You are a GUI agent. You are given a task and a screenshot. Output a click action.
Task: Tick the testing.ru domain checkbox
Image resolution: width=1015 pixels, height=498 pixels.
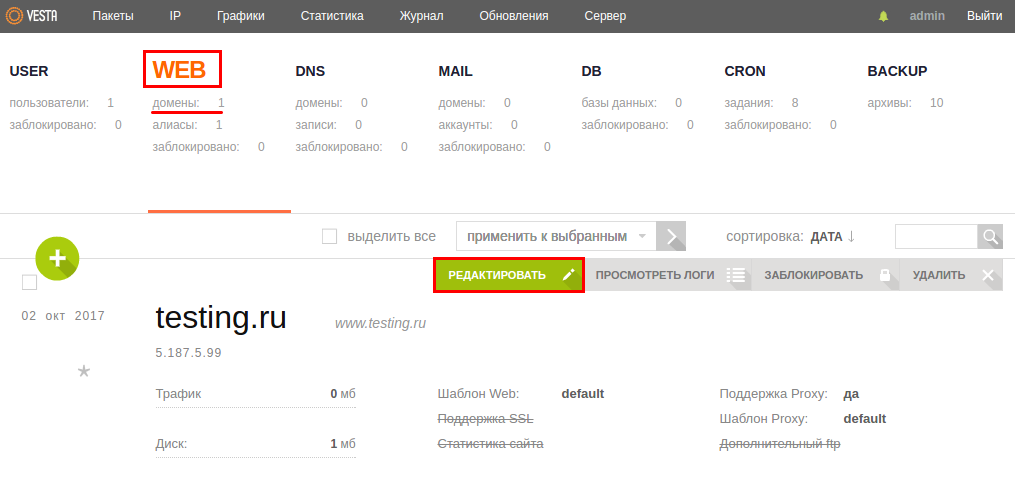click(30, 282)
